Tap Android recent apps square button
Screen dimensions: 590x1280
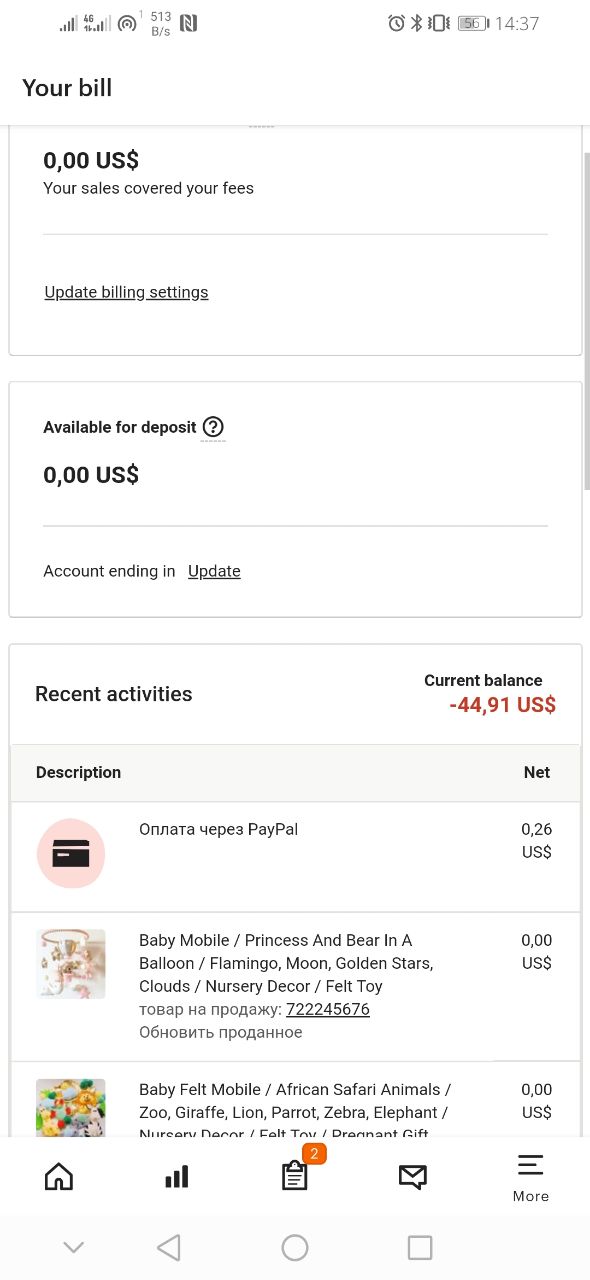pos(420,1247)
